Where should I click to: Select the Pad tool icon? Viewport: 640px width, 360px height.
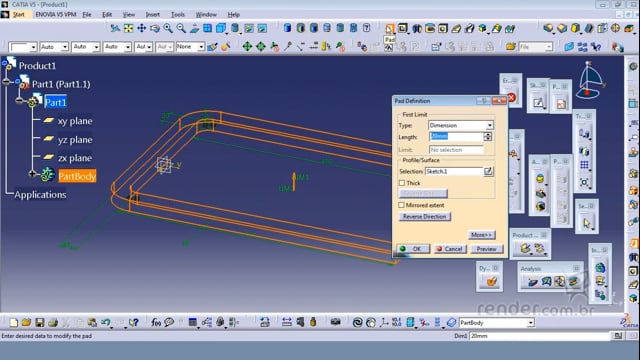tap(389, 28)
